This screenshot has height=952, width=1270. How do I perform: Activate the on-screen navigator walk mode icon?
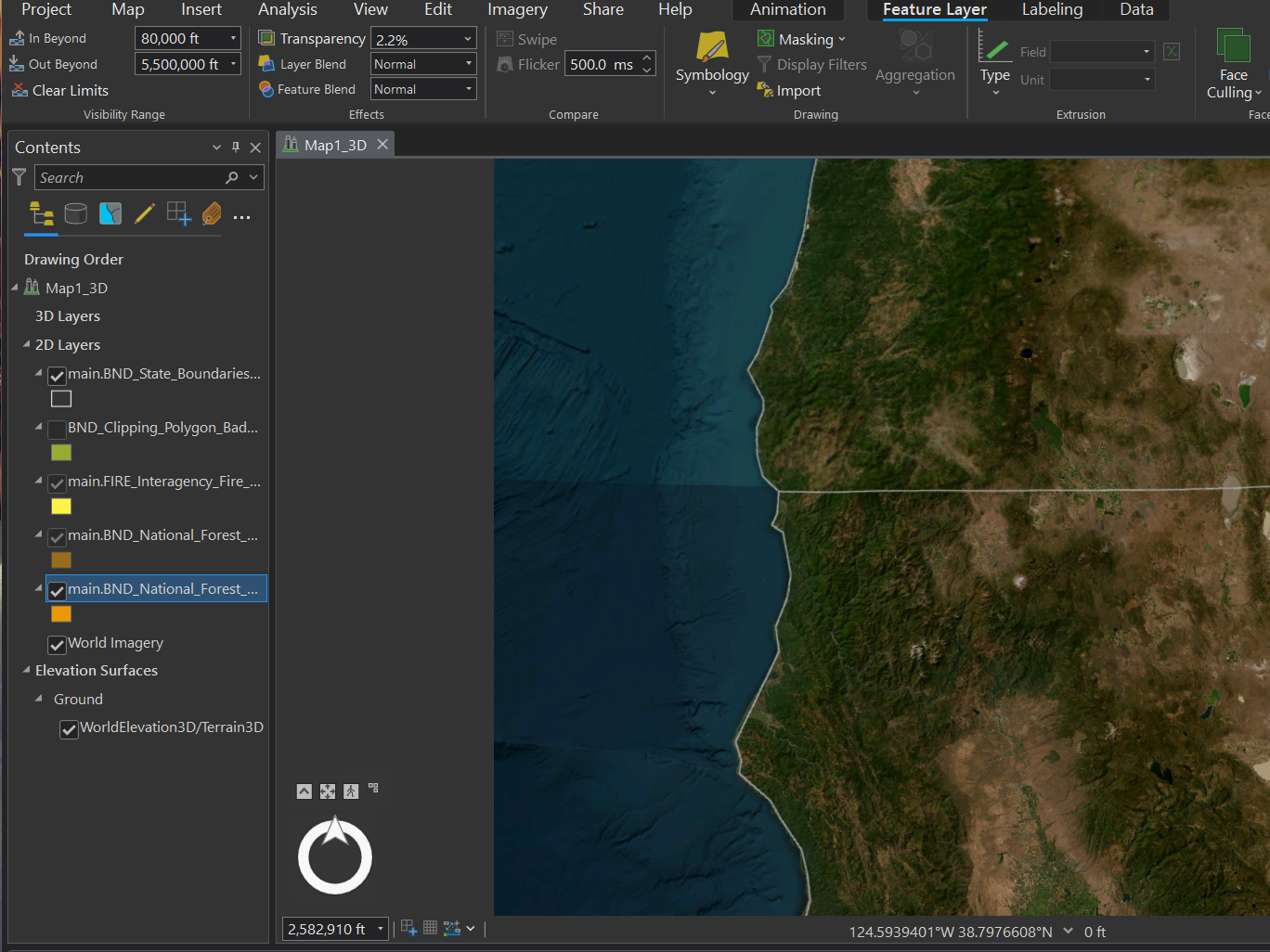tap(350, 791)
